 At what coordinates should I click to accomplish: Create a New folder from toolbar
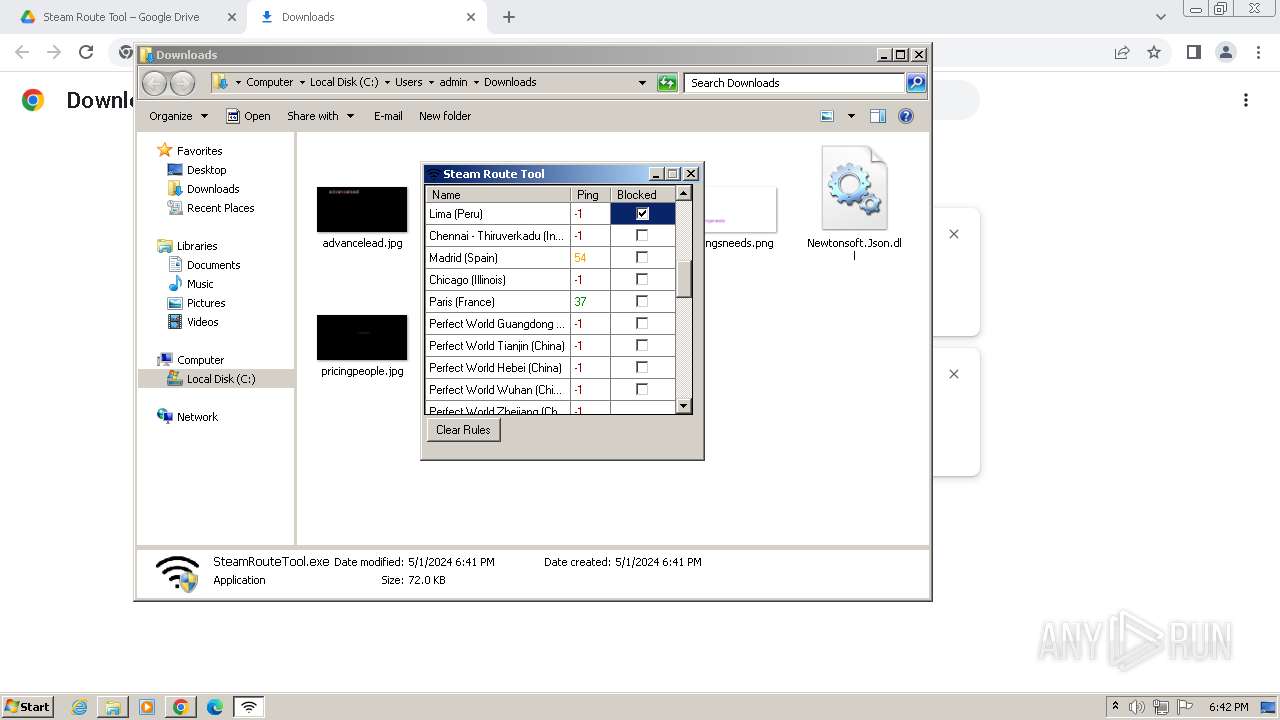(445, 116)
